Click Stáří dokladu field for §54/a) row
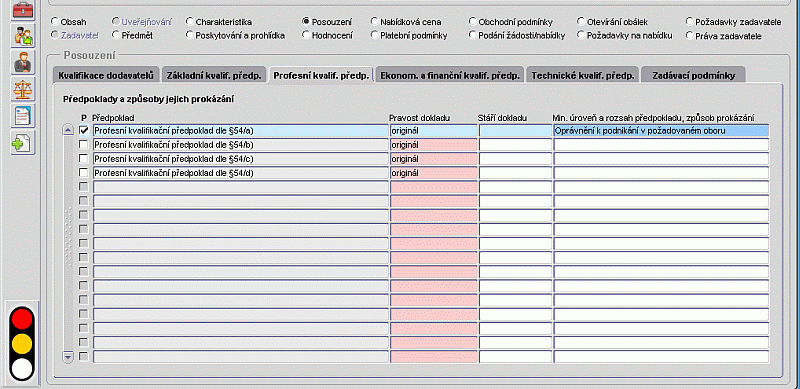Screen dimensions: 800x389 pyautogui.click(x=515, y=131)
